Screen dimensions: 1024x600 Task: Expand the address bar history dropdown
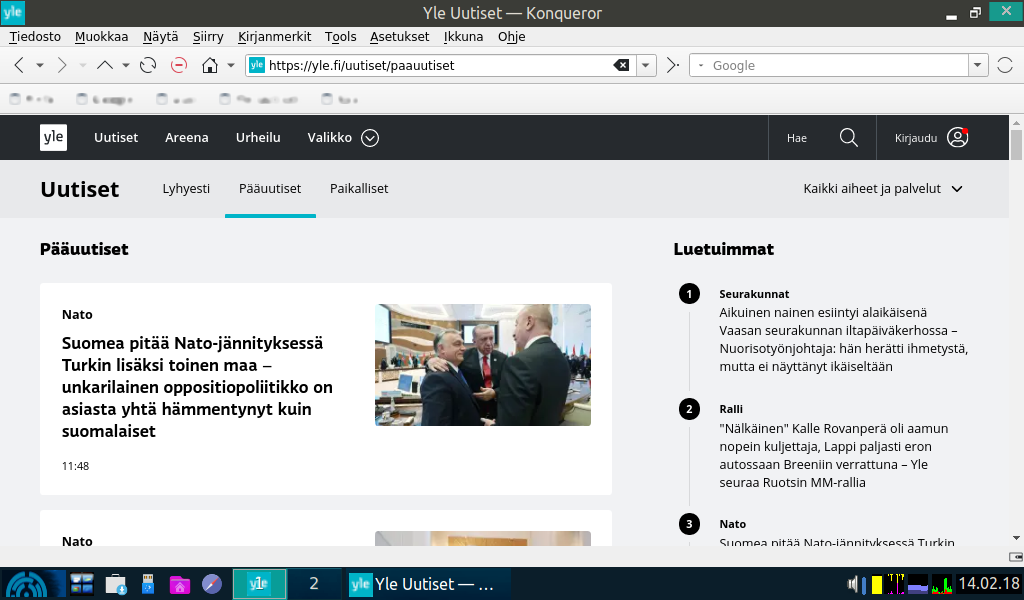coord(646,65)
